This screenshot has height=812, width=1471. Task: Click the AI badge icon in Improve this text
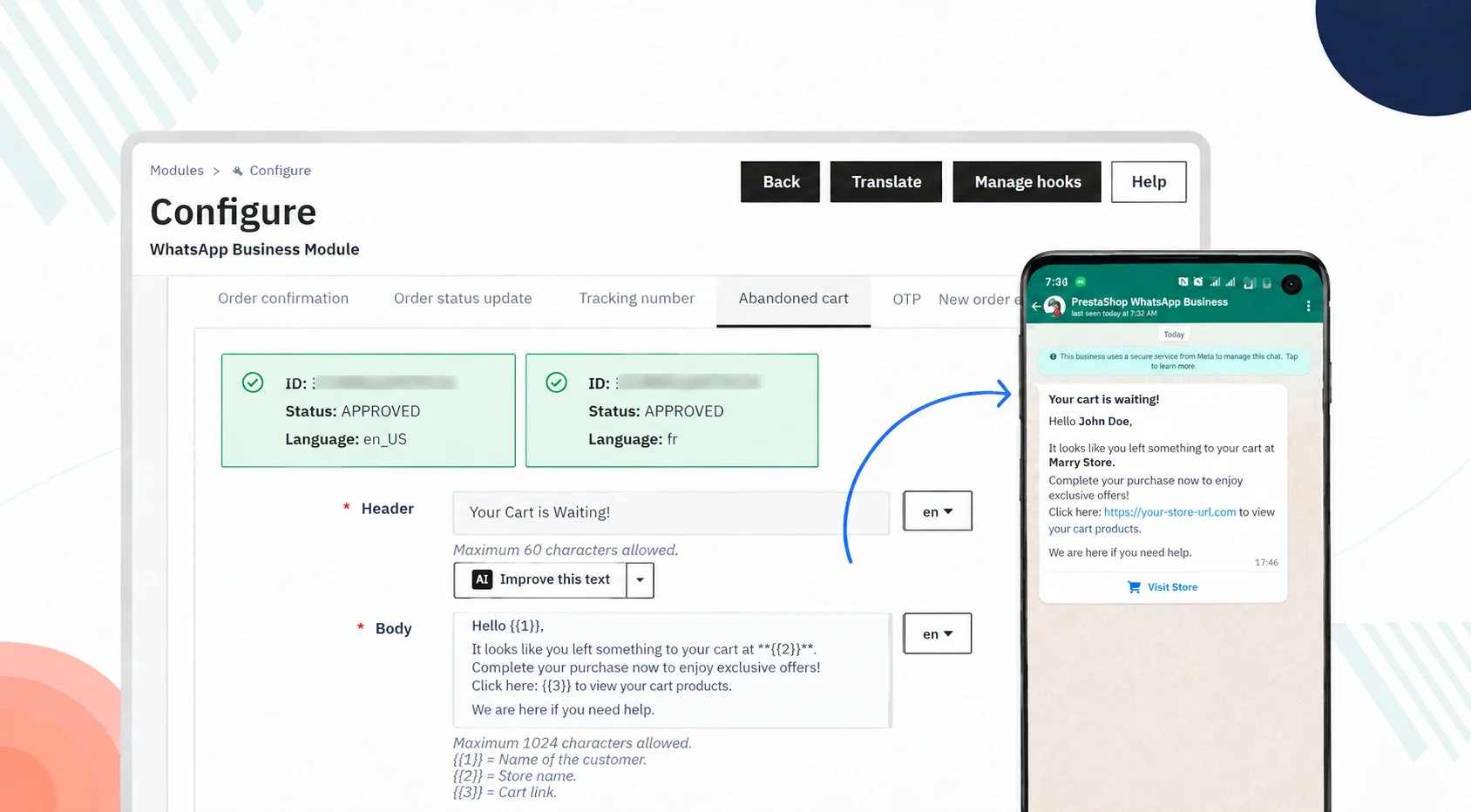point(482,579)
